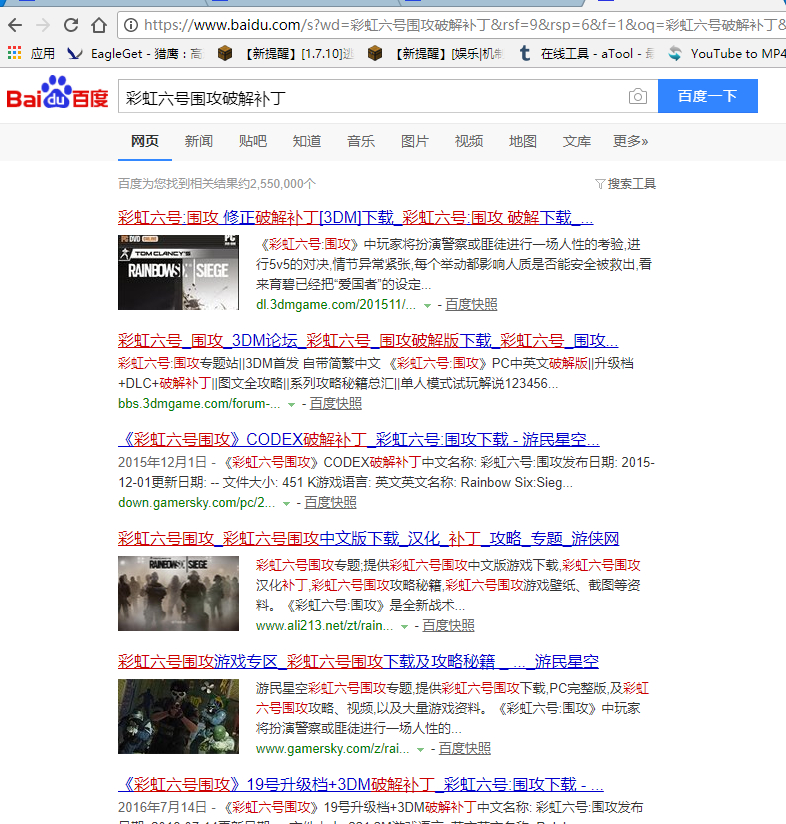786x824 pixels.
Task: Click the down.gamersky.com/pc URL text
Action: (197, 502)
